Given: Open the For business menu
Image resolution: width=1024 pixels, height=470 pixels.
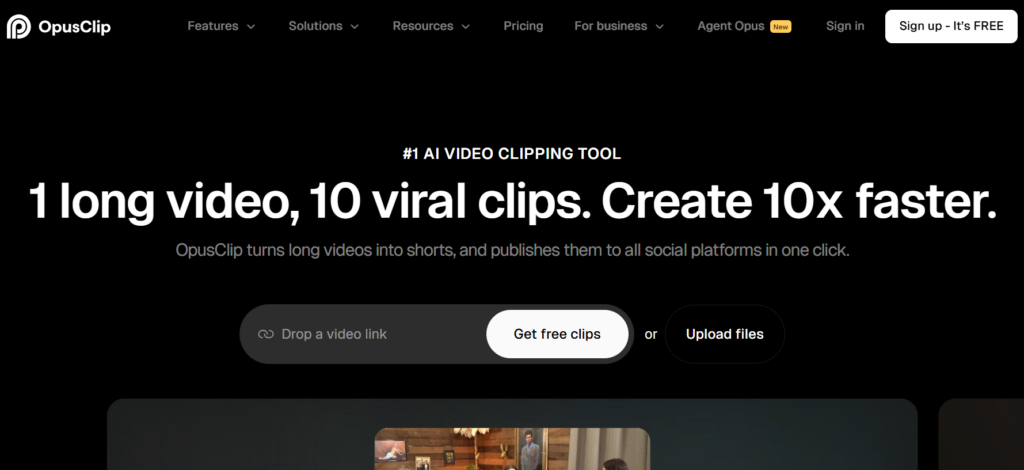Looking at the screenshot, I should (x=611, y=26).
